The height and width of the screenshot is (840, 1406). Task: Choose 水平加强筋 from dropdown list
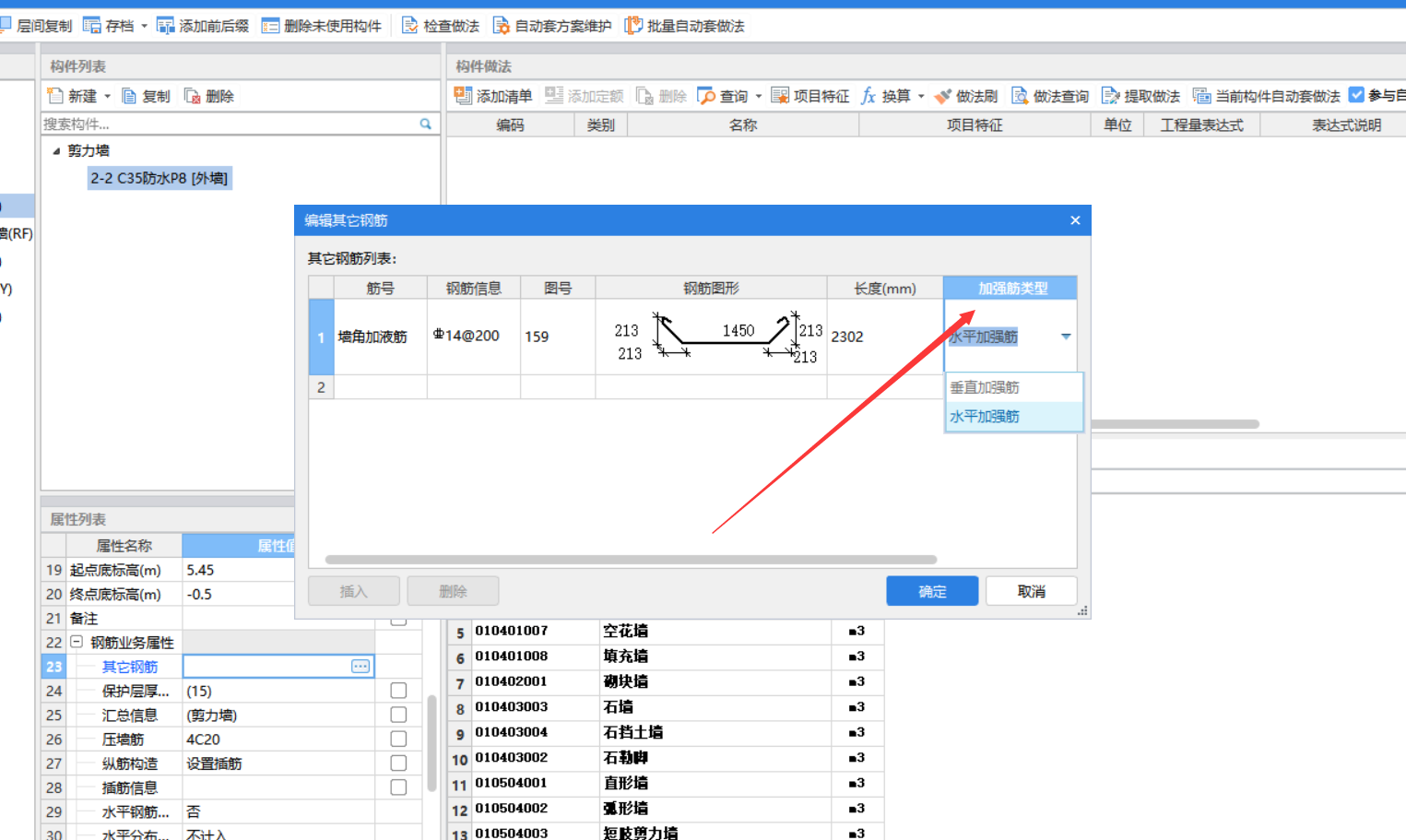tap(1013, 417)
